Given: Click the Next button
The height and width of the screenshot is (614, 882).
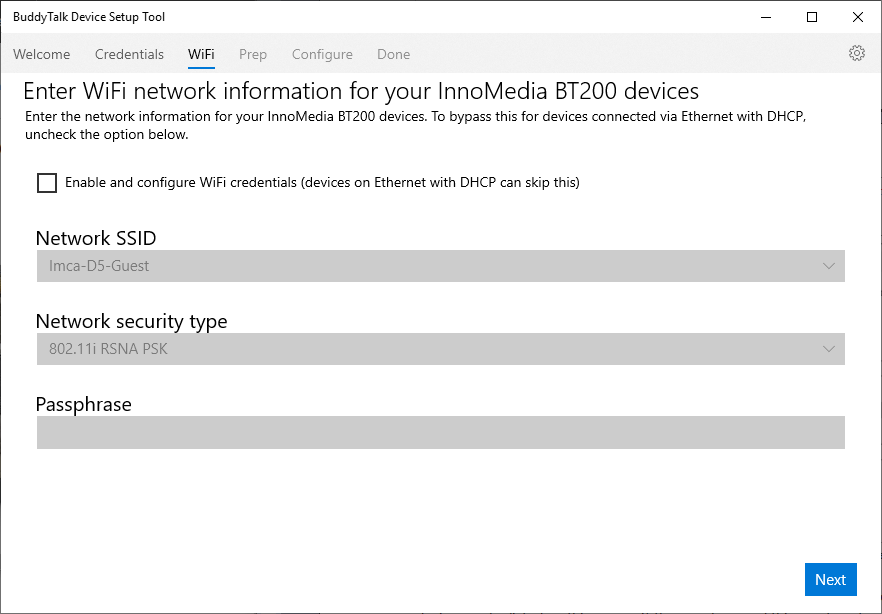Looking at the screenshot, I should click(831, 580).
